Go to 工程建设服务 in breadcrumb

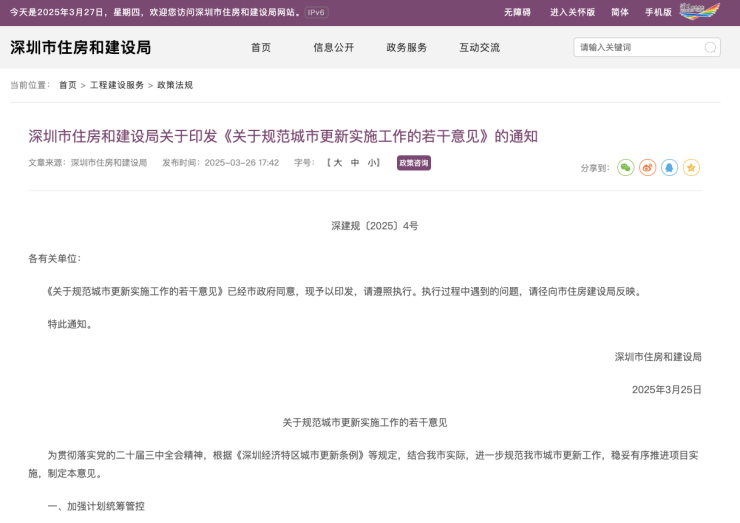point(116,85)
